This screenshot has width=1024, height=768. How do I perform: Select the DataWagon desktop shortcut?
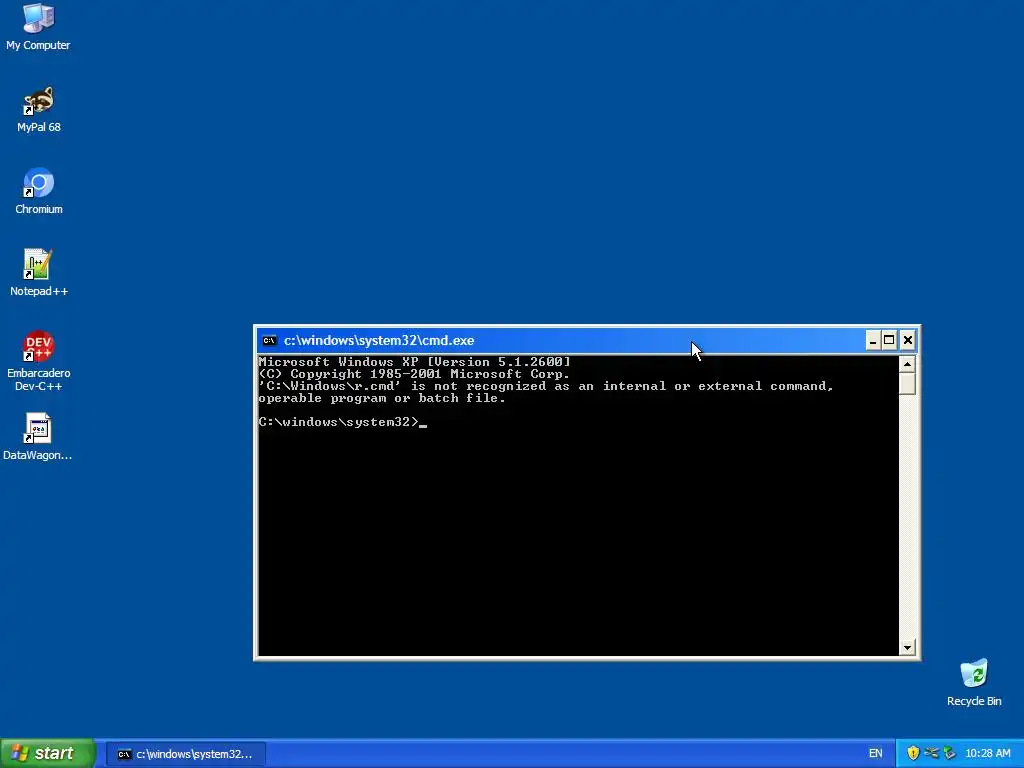tap(38, 437)
